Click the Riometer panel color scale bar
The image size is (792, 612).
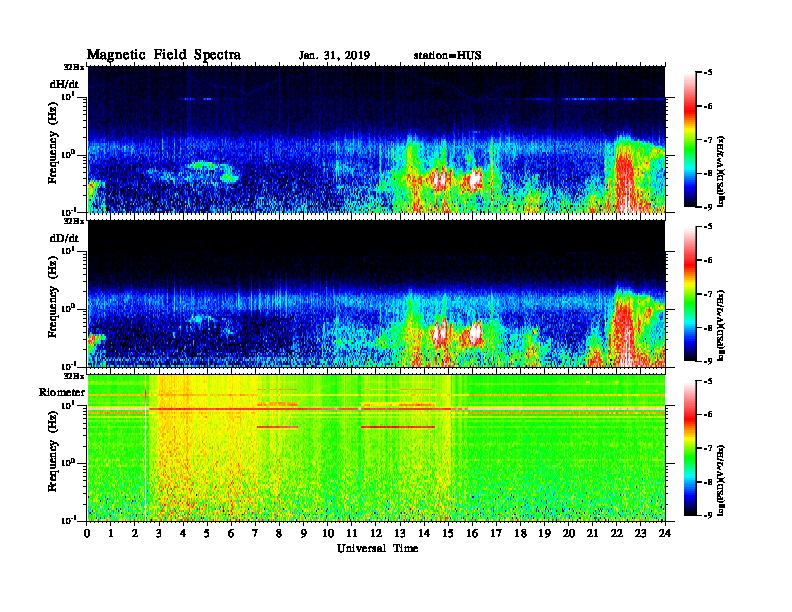click(690, 448)
